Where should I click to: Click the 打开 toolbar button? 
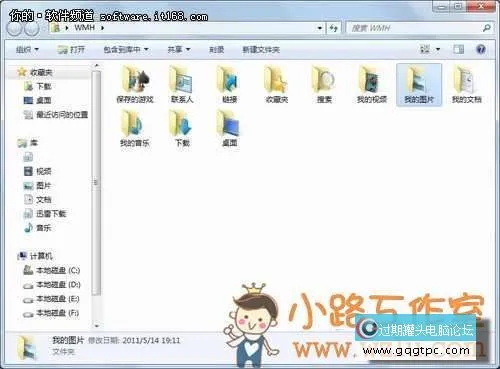point(71,50)
